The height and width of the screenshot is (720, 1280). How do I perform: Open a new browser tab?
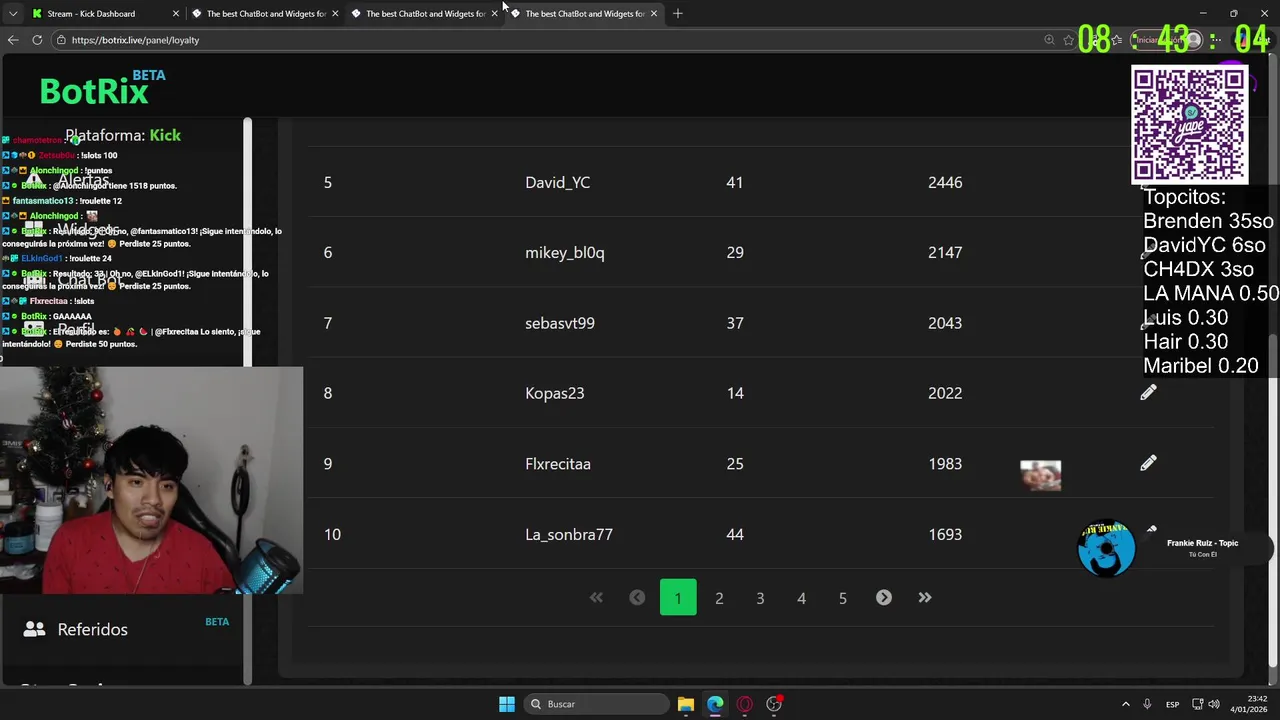pyautogui.click(x=678, y=13)
